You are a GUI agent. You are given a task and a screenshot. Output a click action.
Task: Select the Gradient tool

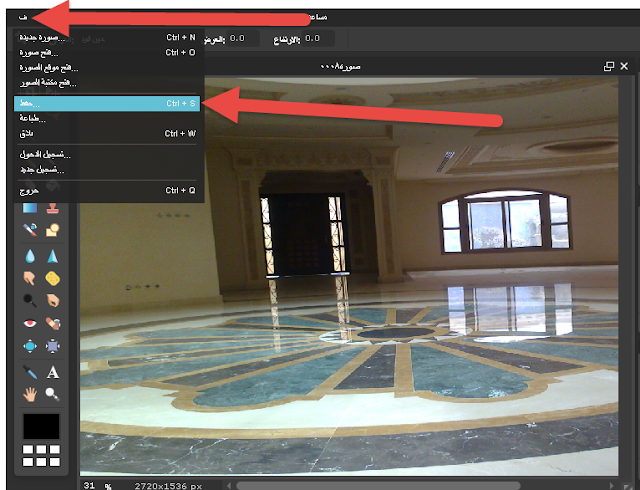click(x=30, y=208)
